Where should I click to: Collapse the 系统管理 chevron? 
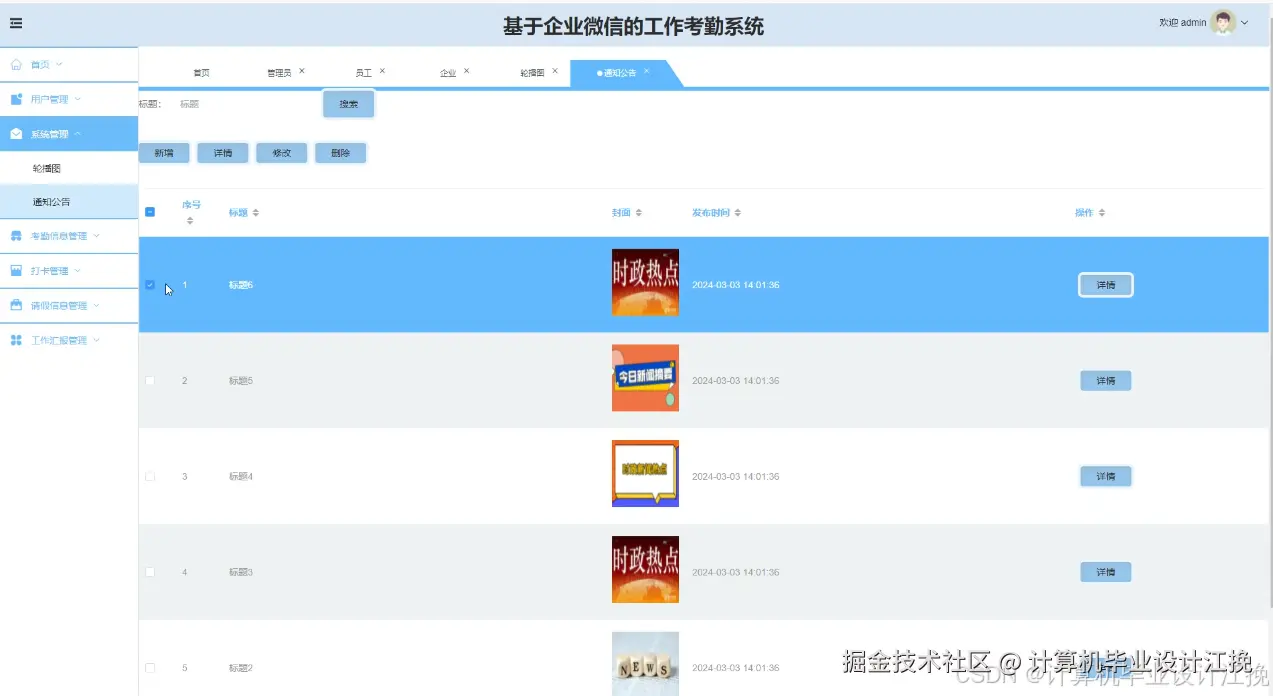point(78,134)
